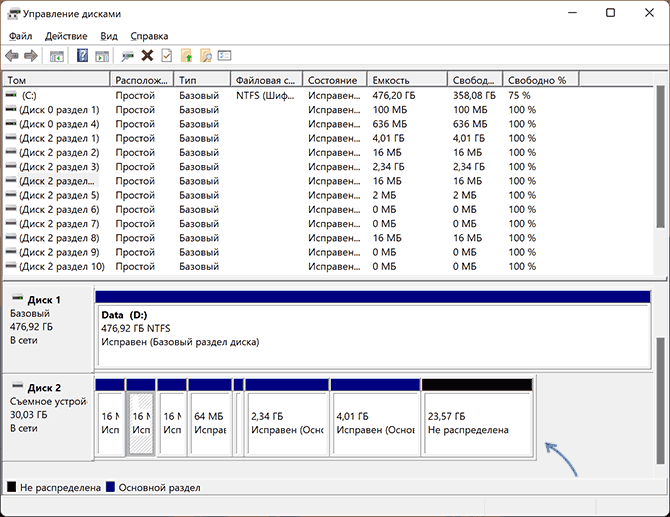The width and height of the screenshot is (670, 517).
Task: Maximize the Управление дисками window
Action: pos(611,13)
